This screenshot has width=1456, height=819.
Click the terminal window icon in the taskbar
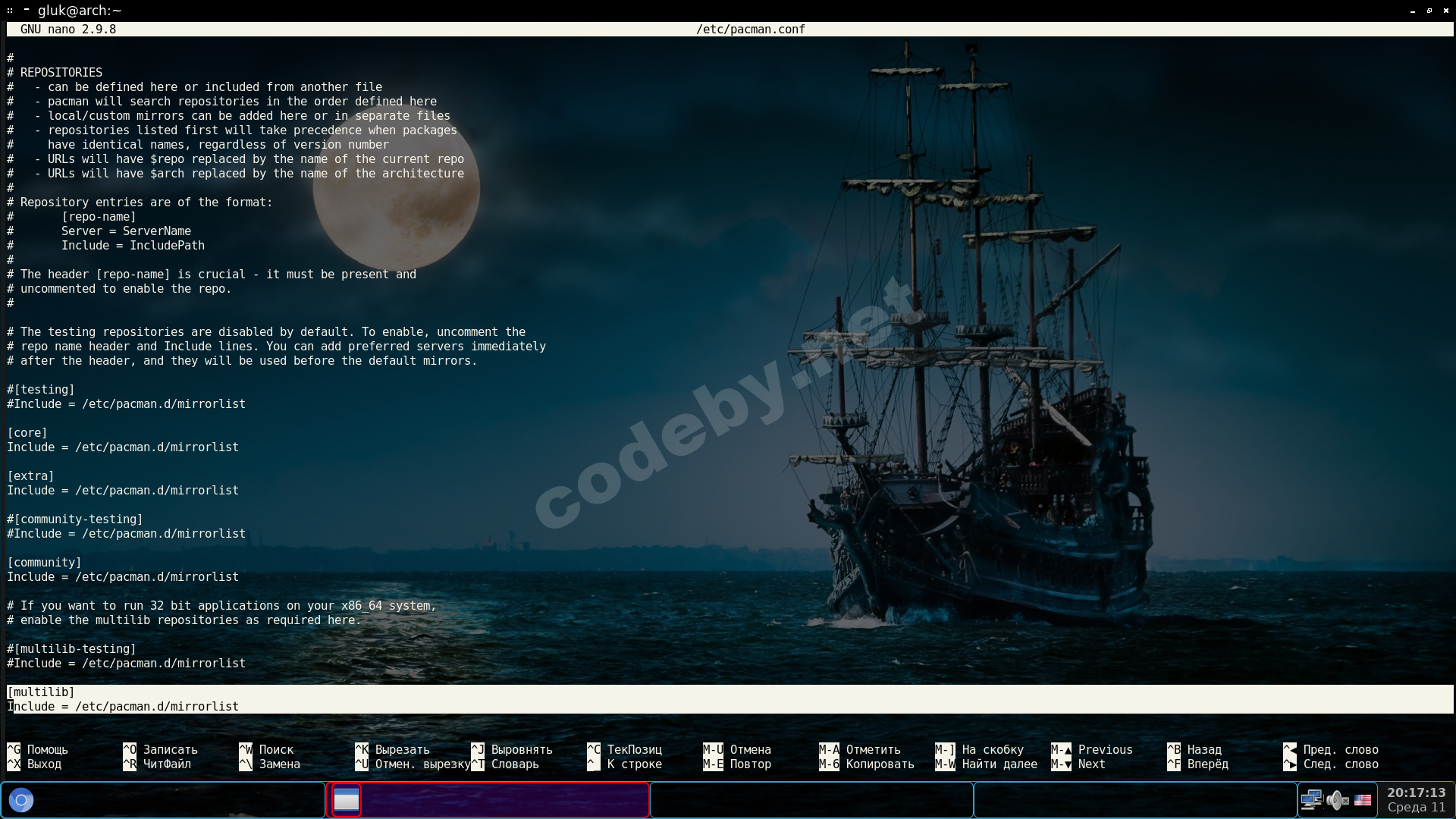coord(347,800)
